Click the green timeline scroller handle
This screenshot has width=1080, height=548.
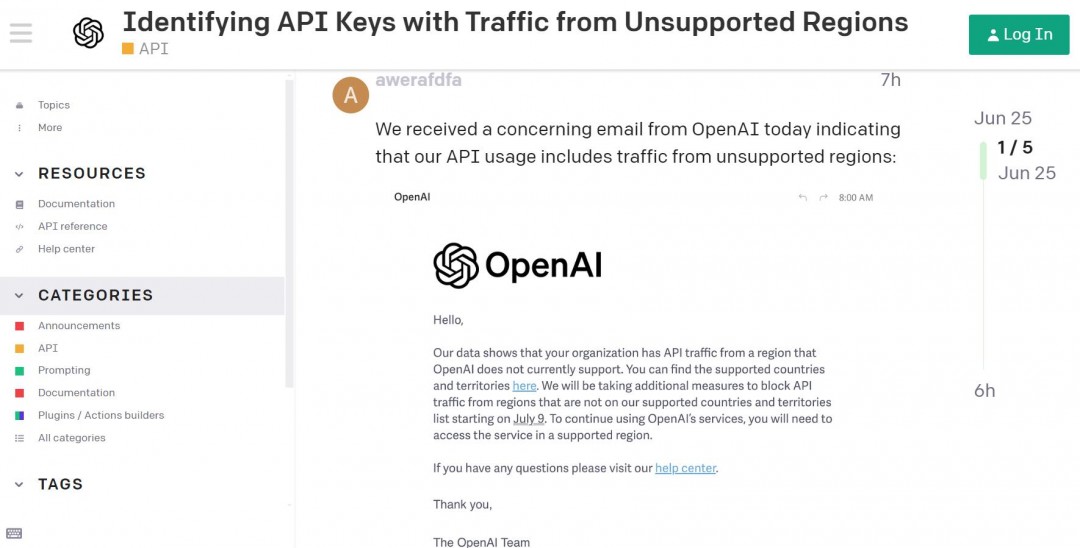tap(983, 160)
